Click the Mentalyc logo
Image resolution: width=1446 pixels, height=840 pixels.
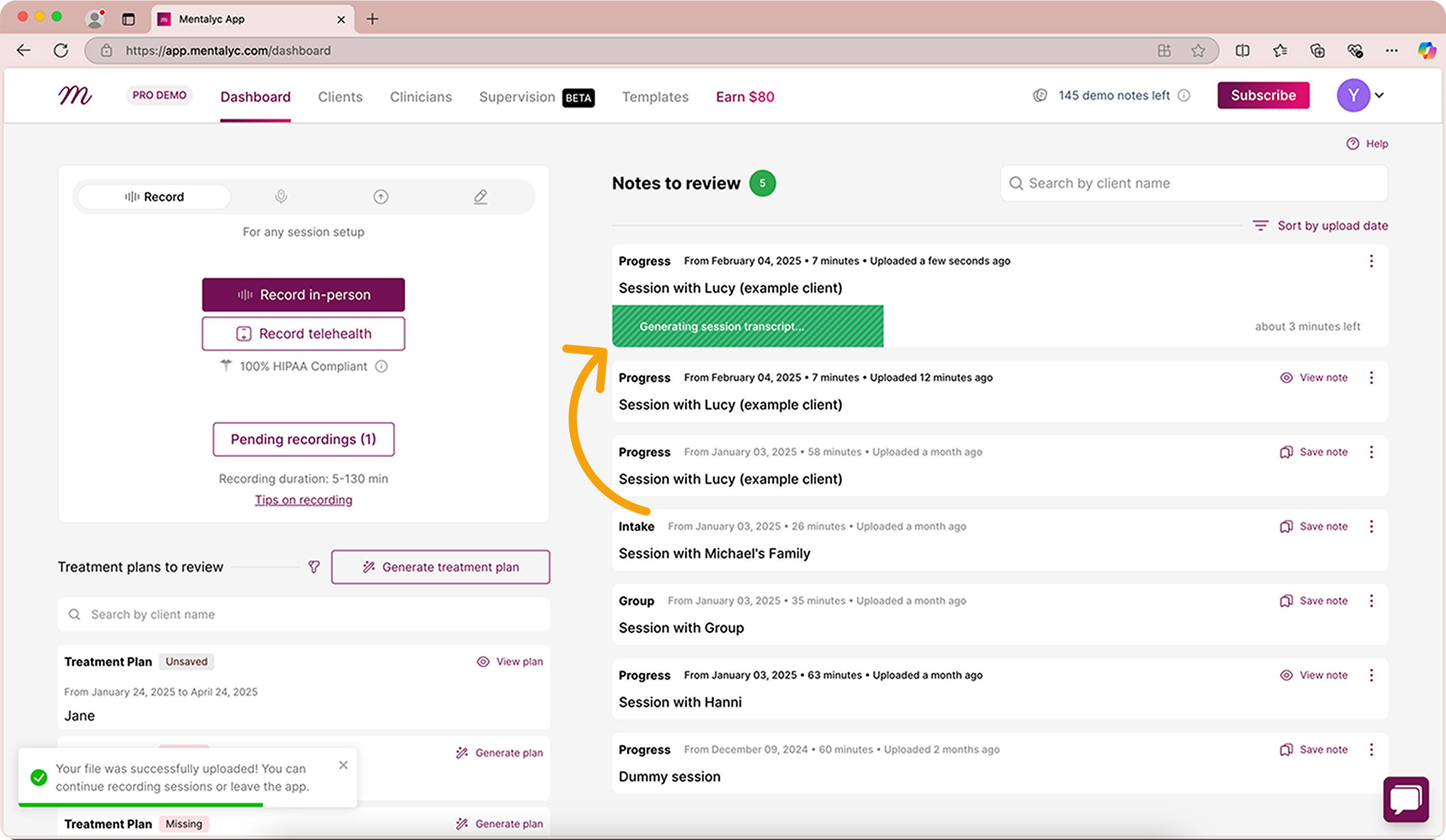coord(74,95)
